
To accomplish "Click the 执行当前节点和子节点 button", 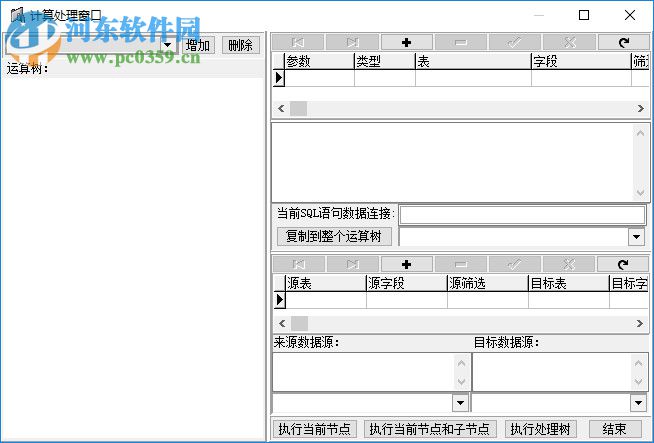I will pos(430,429).
